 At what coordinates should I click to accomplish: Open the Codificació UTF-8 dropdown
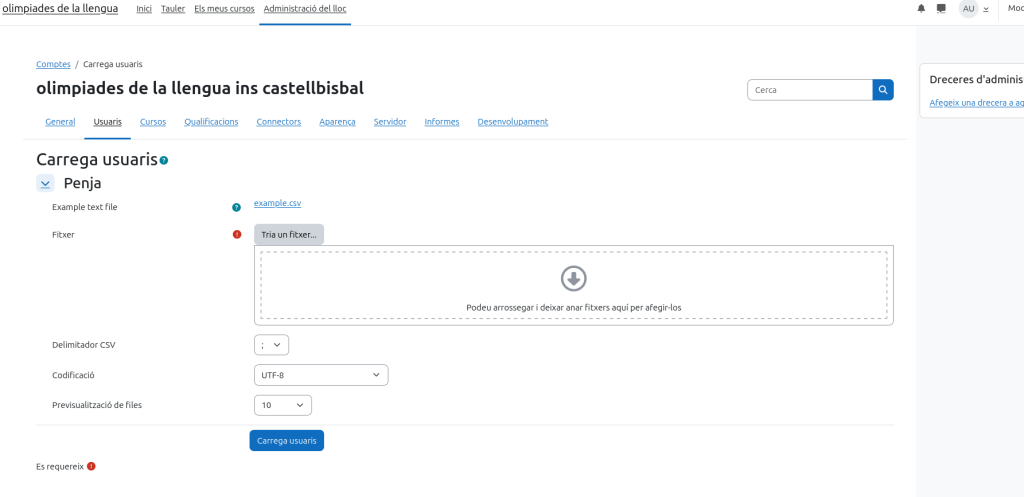coord(321,375)
